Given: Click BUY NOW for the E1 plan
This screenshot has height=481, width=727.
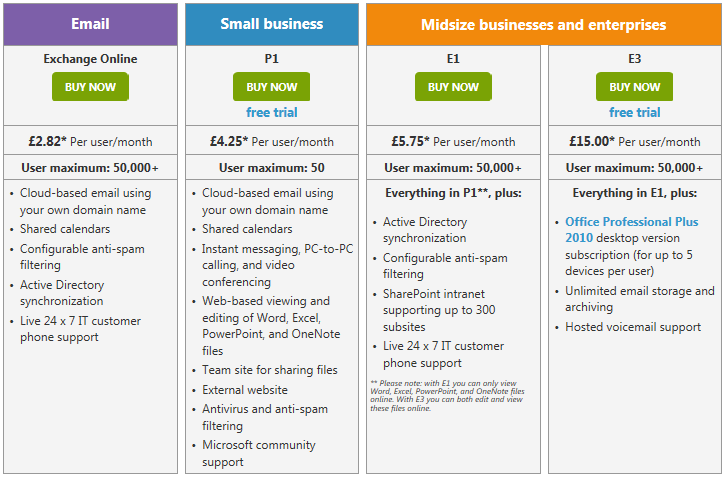Looking at the screenshot, I should (x=453, y=87).
